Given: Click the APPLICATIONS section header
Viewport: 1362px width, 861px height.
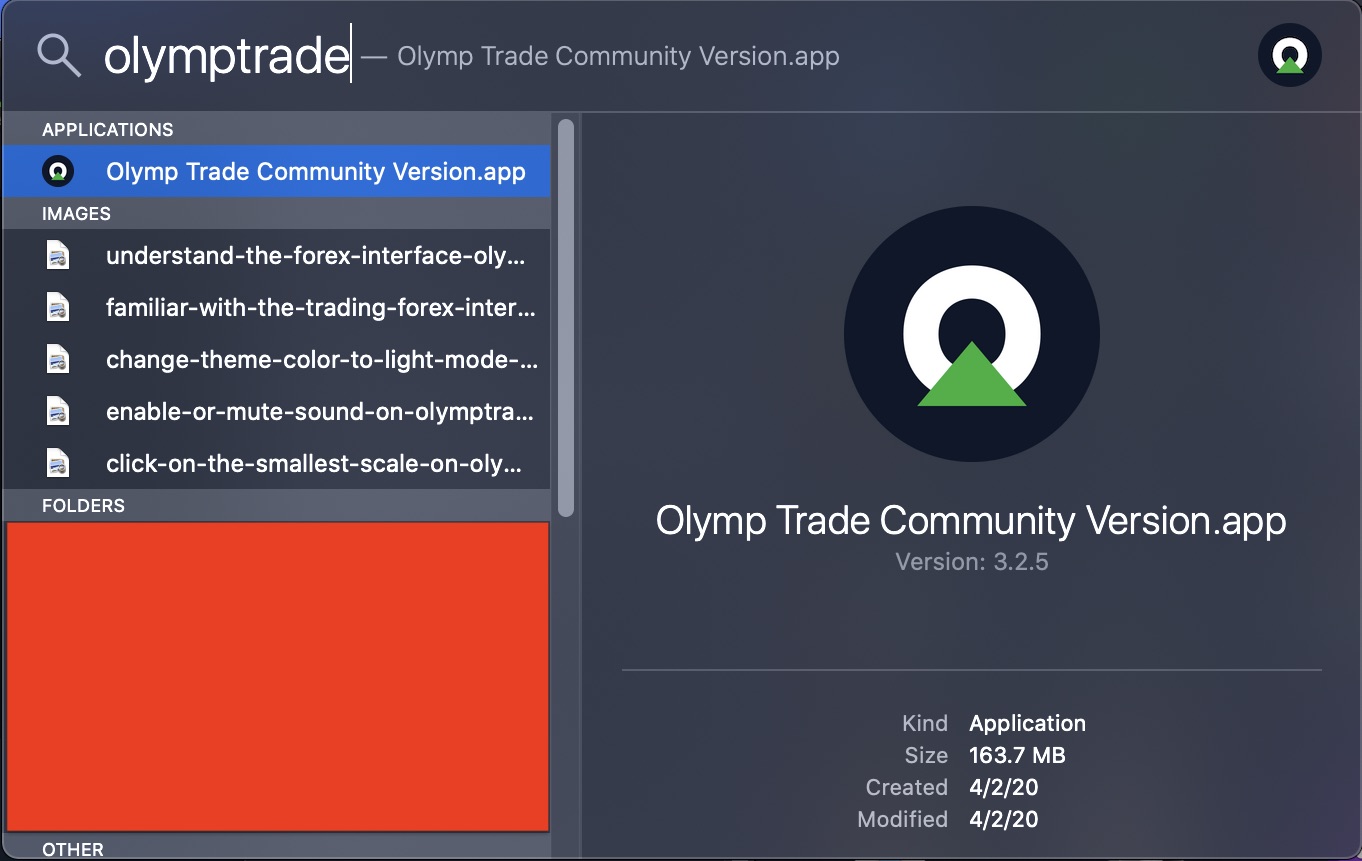Looking at the screenshot, I should tap(107, 130).
